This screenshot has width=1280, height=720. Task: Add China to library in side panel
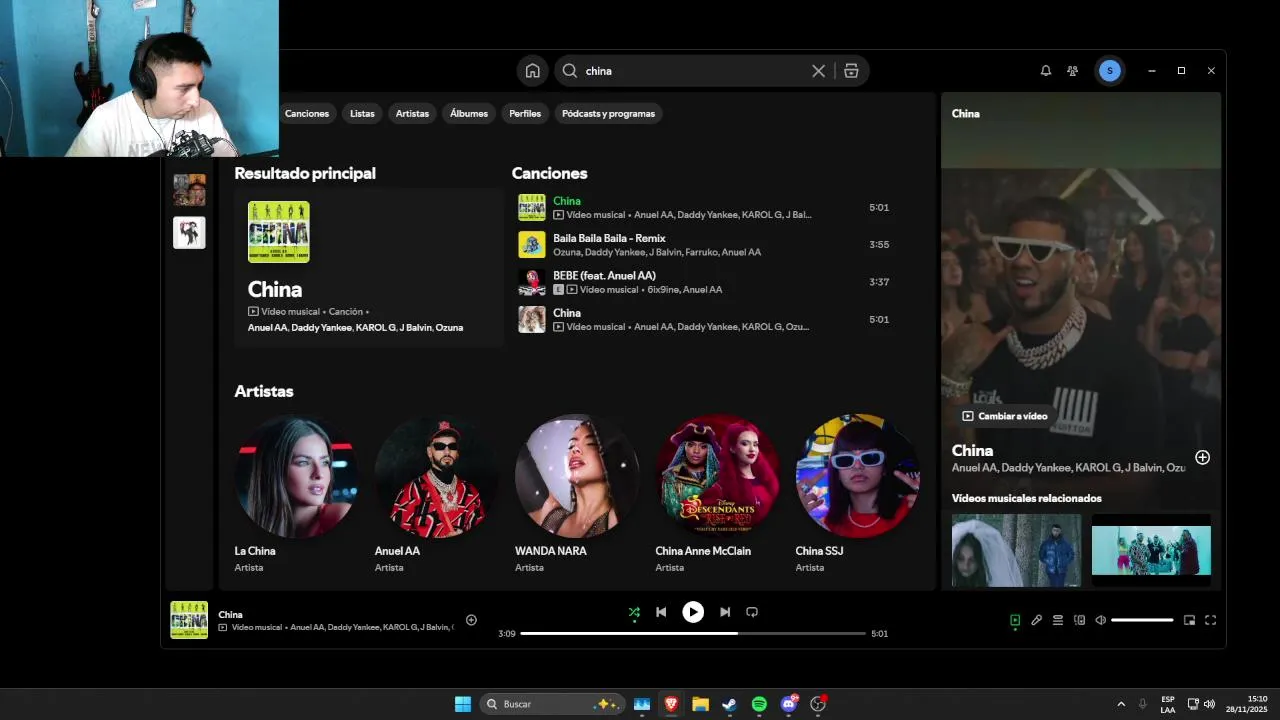click(1202, 457)
